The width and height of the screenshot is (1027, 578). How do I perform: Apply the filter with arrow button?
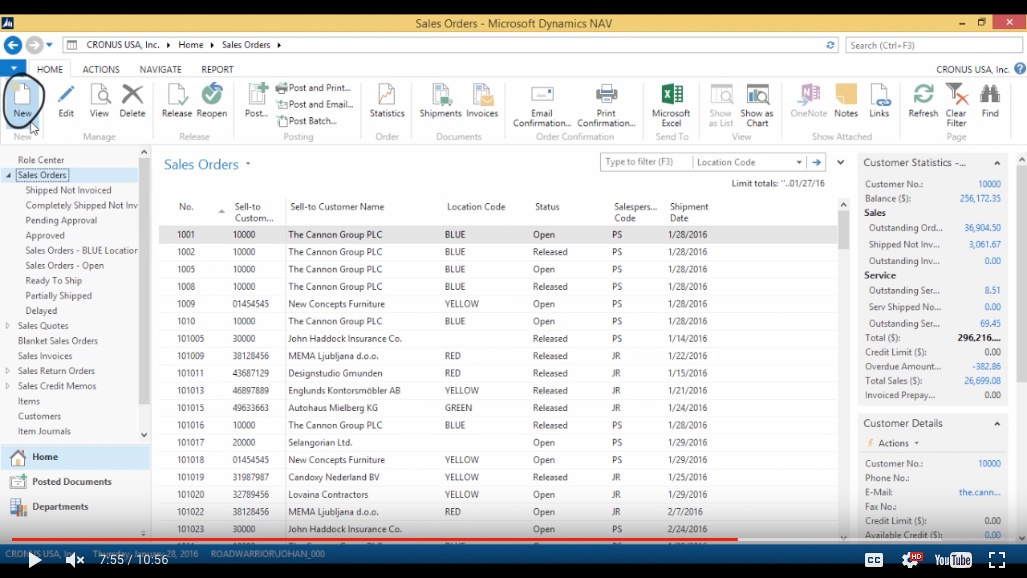816,163
